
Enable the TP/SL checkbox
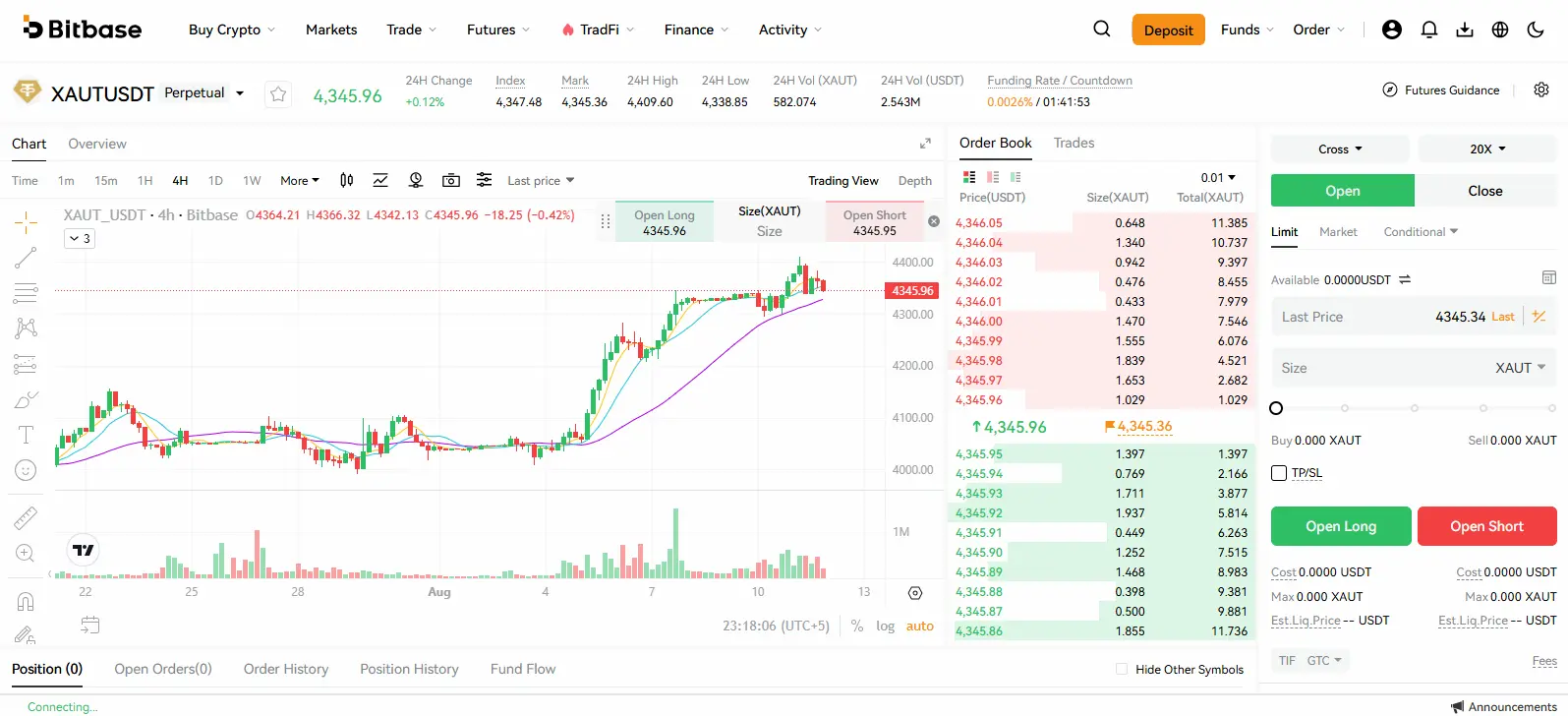[x=1279, y=473]
